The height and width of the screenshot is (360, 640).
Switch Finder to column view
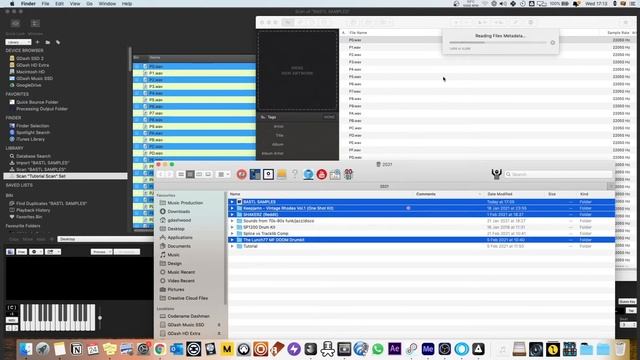[x=199, y=174]
